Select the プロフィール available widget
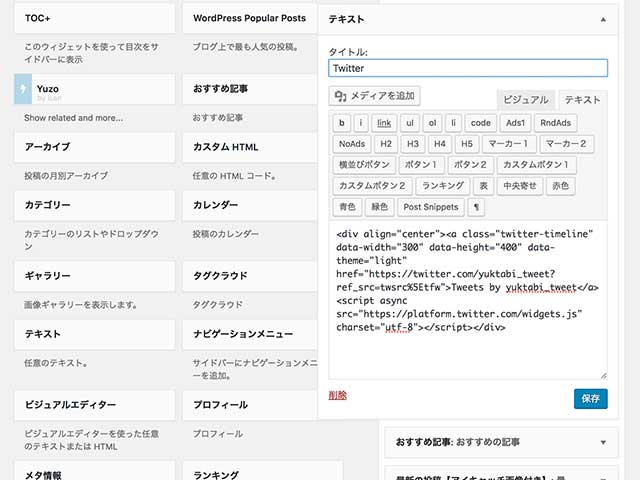This screenshot has height=480, width=640. click(250, 405)
